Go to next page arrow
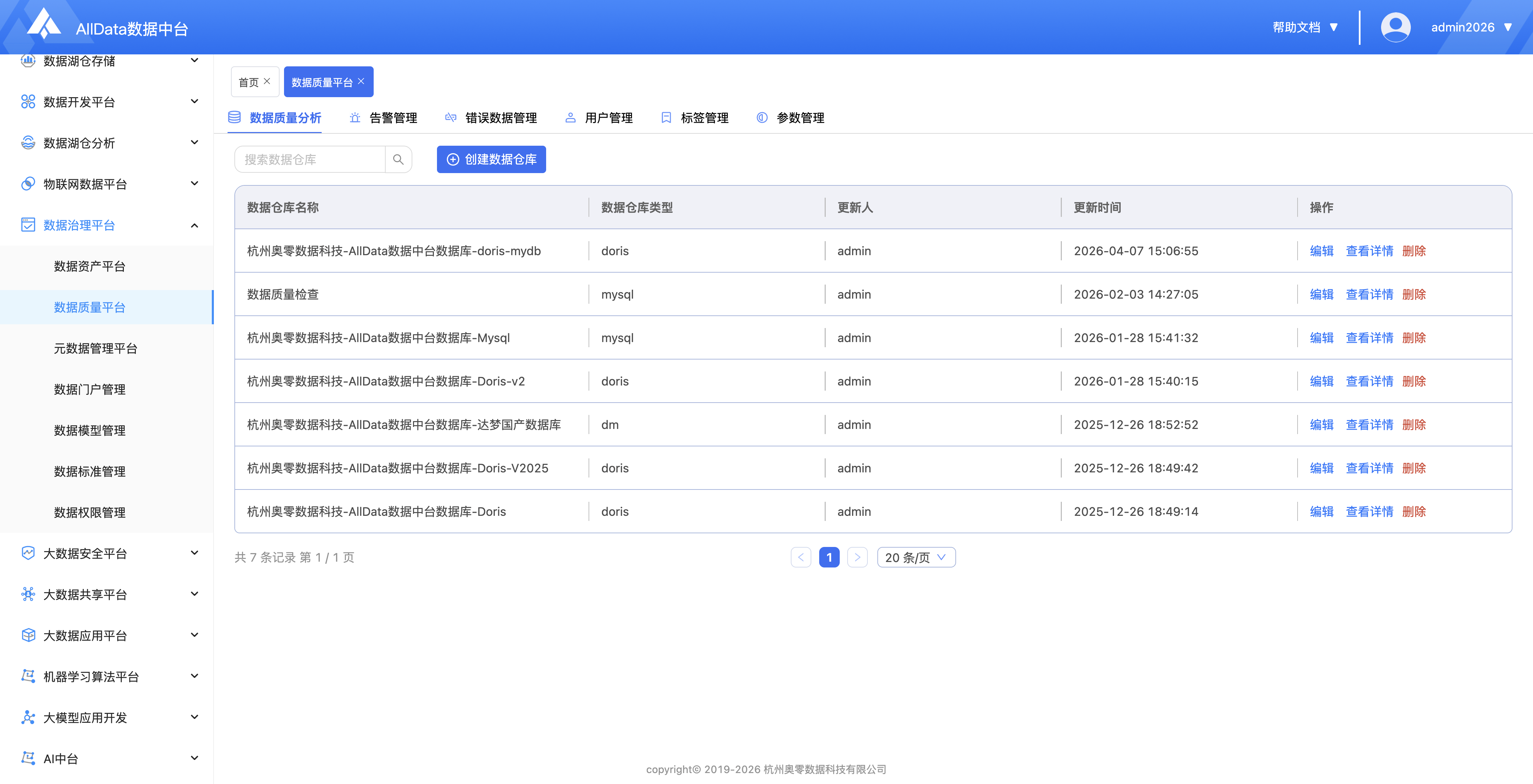1533x784 pixels. pos(858,557)
